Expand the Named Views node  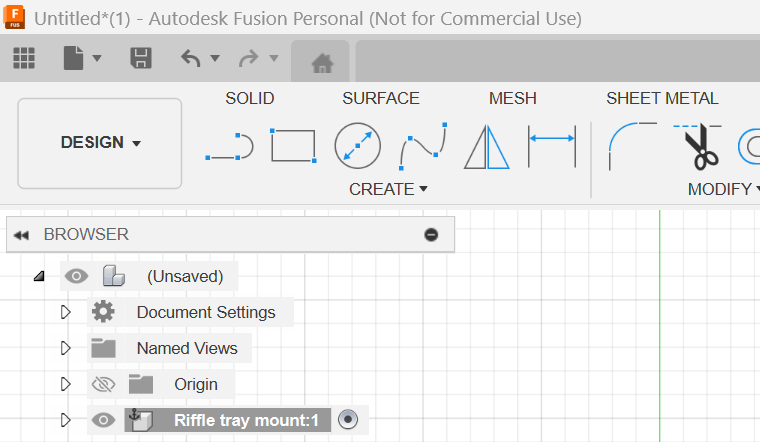click(66, 348)
